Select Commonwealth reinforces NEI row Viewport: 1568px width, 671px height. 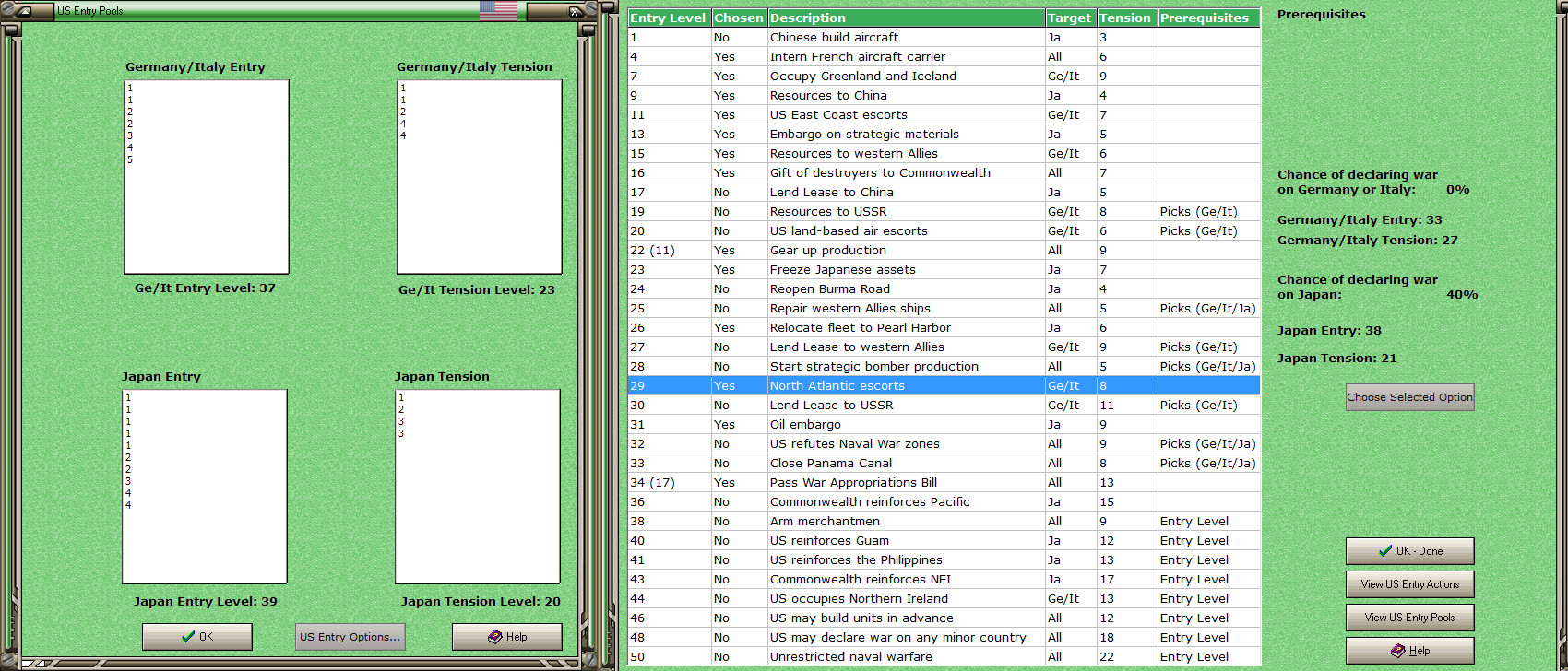coord(944,579)
